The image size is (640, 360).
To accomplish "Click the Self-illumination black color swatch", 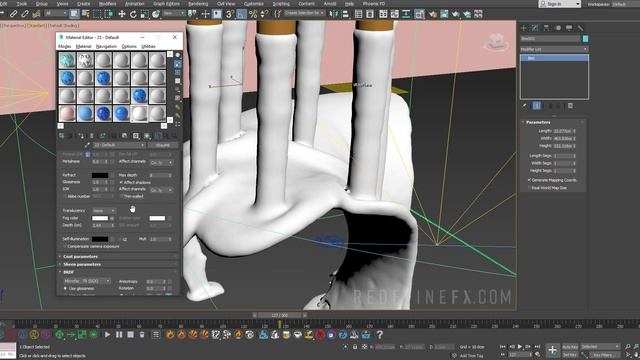I will coord(100,239).
